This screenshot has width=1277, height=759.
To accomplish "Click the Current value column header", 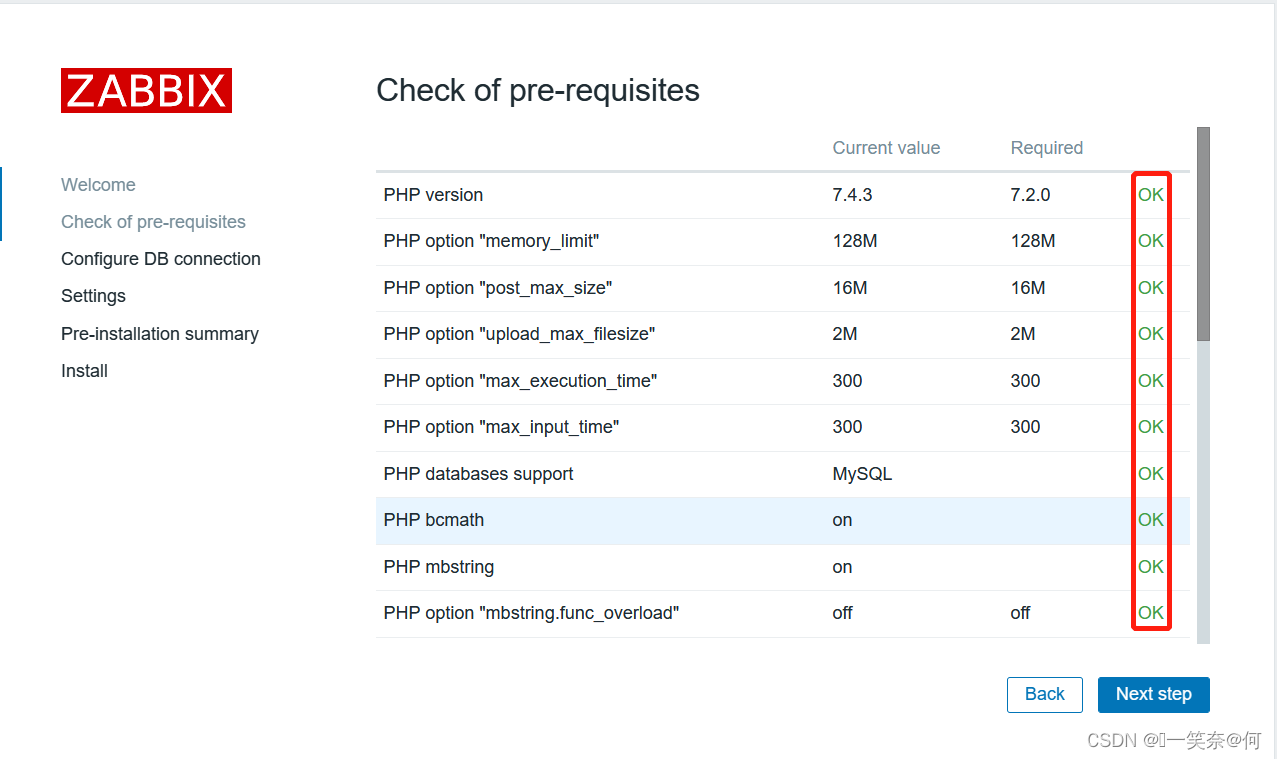I will click(x=885, y=148).
